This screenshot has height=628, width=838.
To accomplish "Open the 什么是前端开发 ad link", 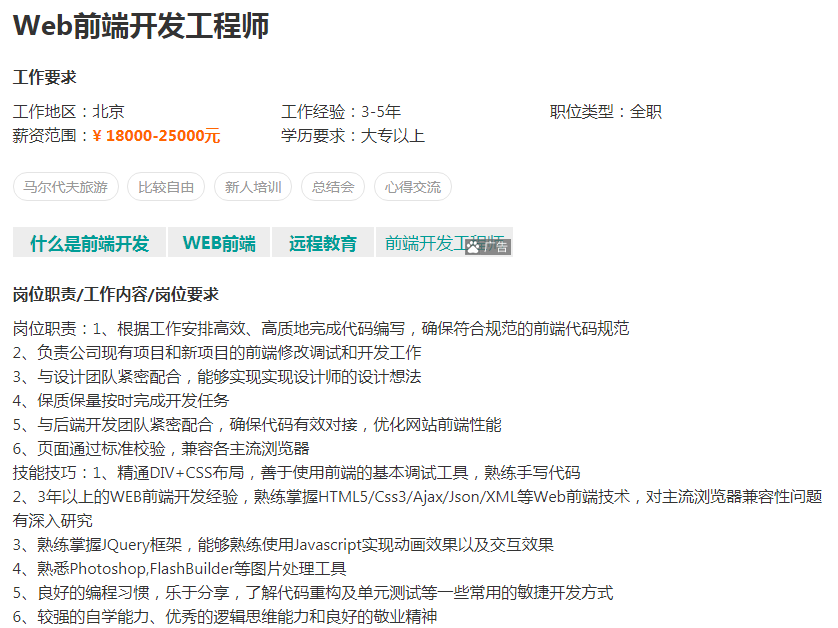I will pyautogui.click(x=89, y=243).
